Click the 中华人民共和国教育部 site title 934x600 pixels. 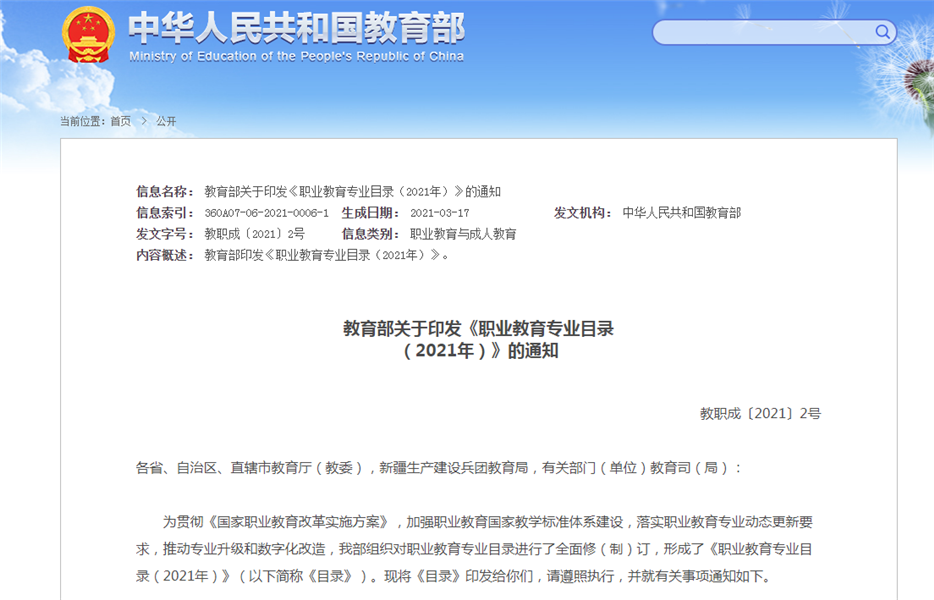coord(296,27)
